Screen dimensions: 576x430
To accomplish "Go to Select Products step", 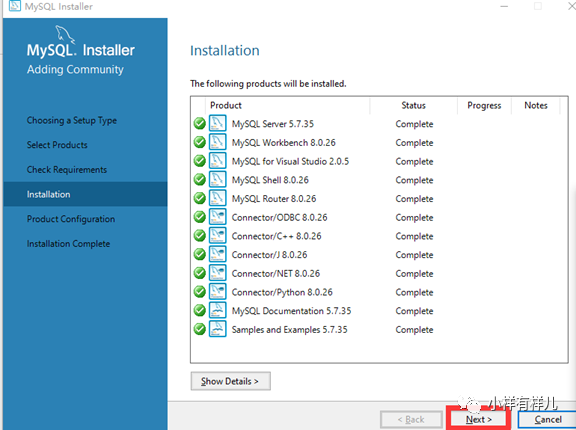I will 57,145.
